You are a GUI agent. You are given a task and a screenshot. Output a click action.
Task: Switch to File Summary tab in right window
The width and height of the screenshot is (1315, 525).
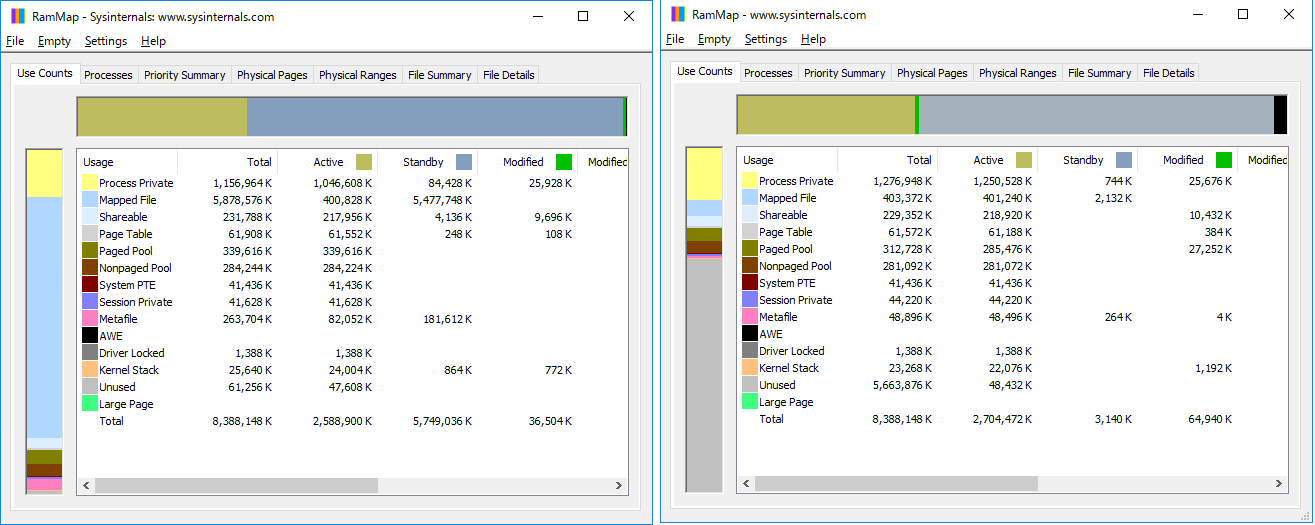pos(1099,73)
